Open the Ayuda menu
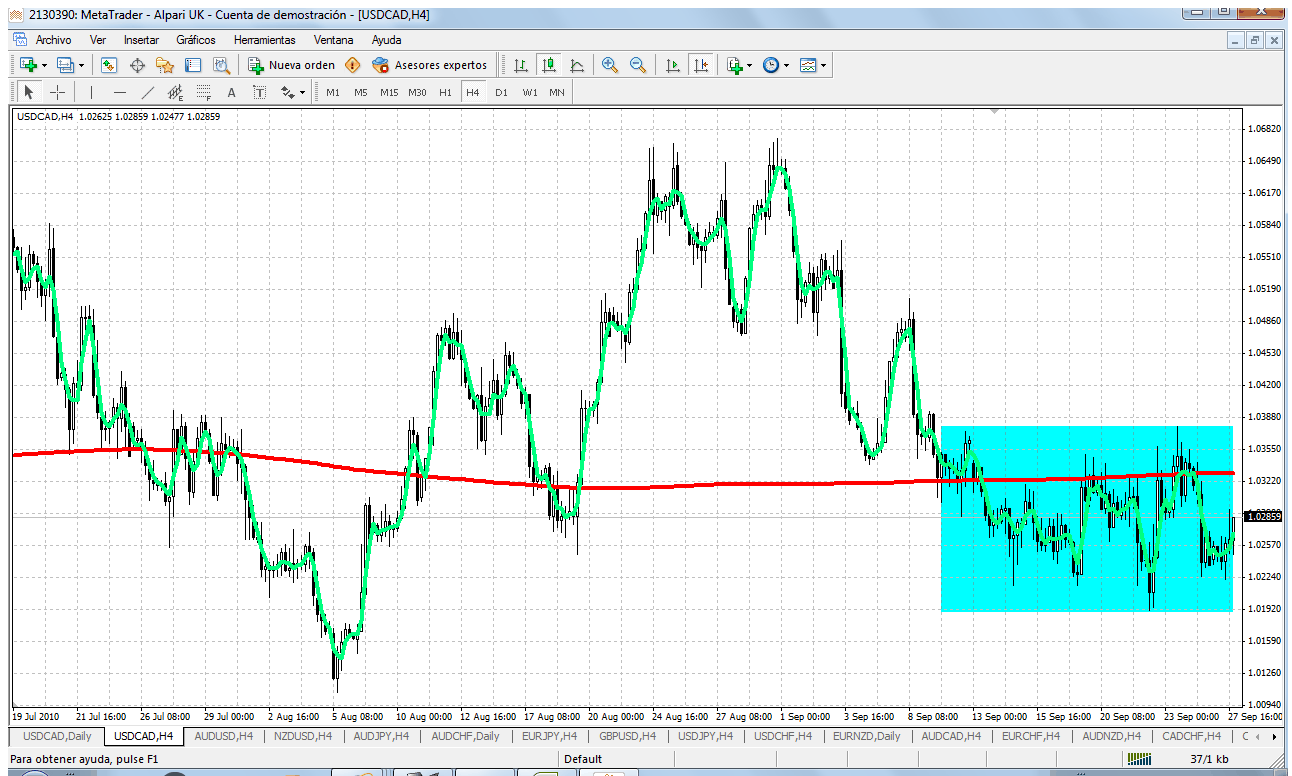1292x776 pixels. [x=386, y=40]
